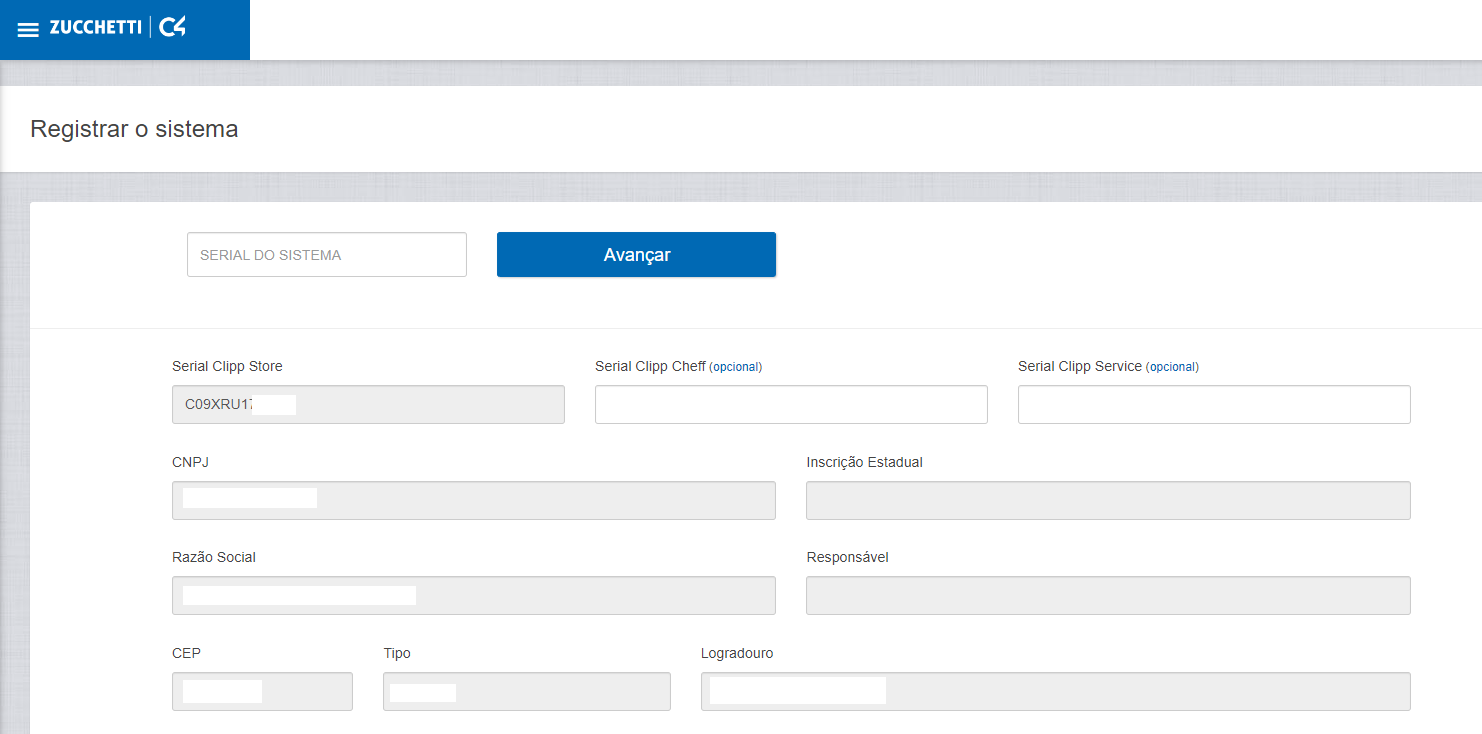
Task: Click the Registrar o sistema heading
Action: pyautogui.click(x=134, y=129)
